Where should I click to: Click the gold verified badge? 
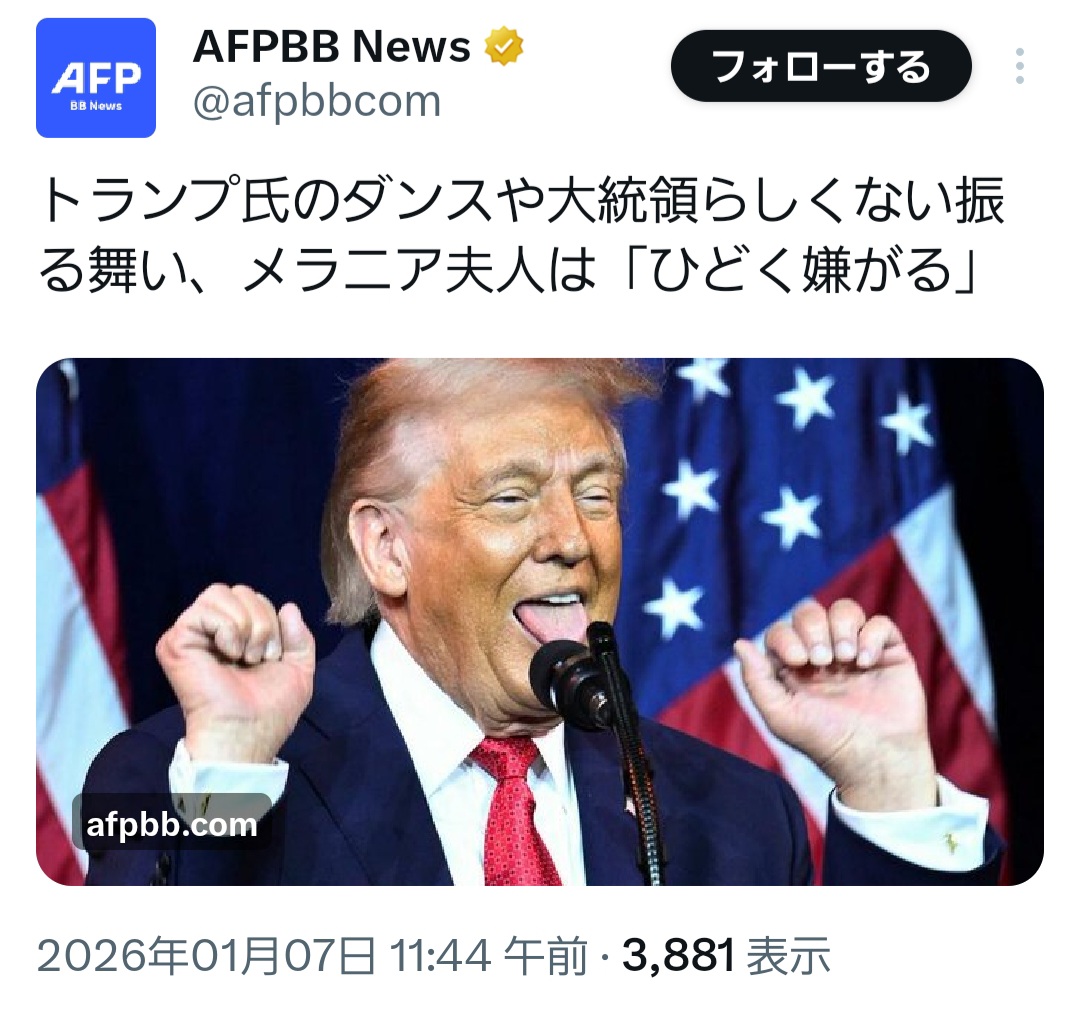click(503, 46)
